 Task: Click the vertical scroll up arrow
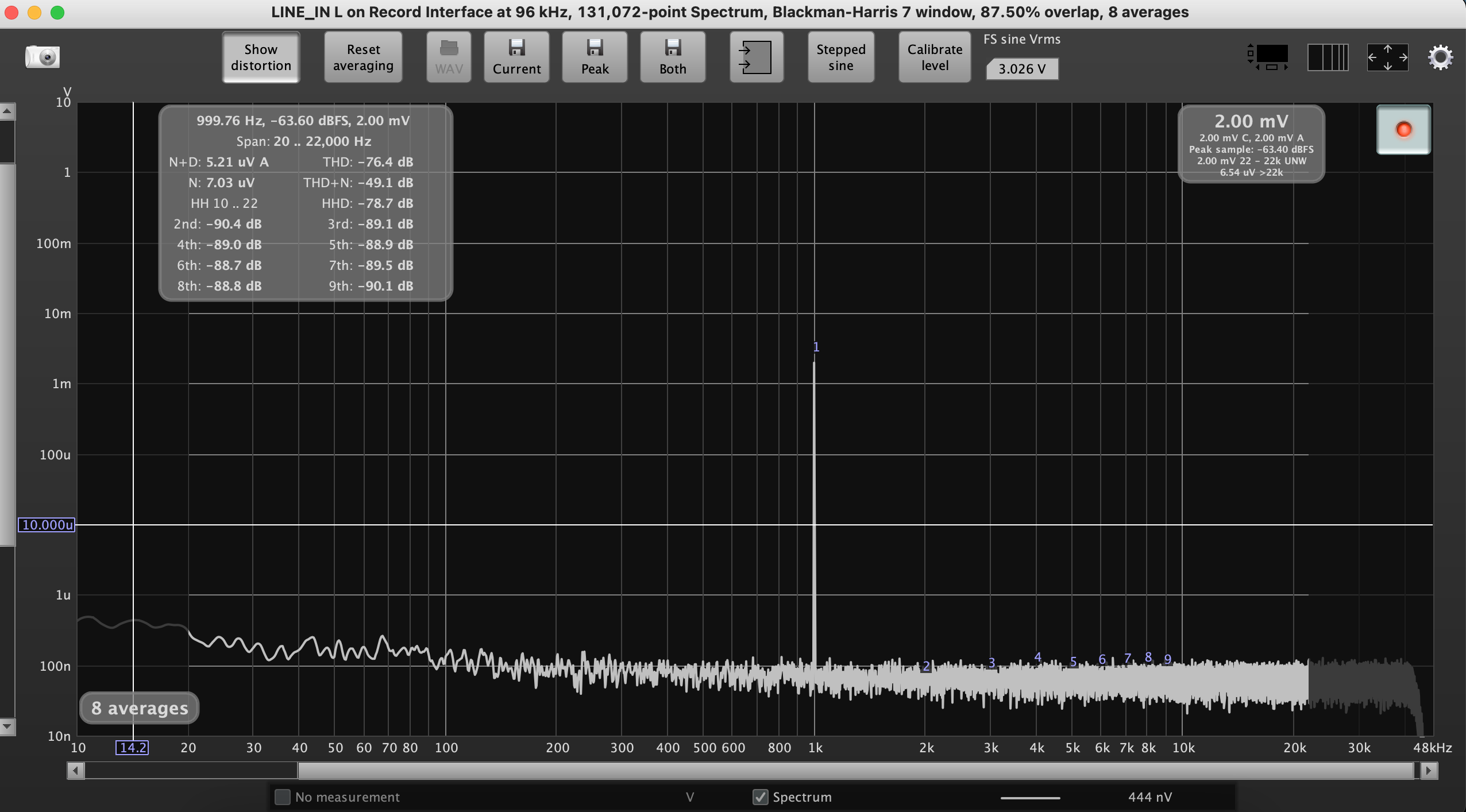click(7, 111)
